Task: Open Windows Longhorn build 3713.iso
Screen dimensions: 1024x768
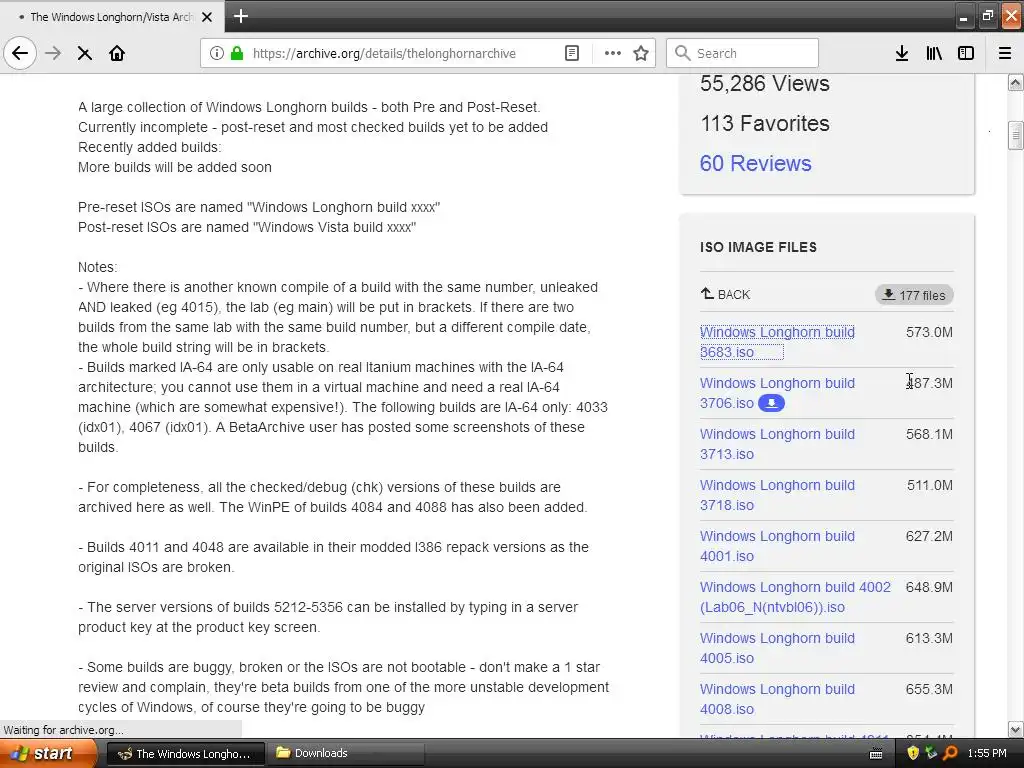Action: (x=777, y=444)
